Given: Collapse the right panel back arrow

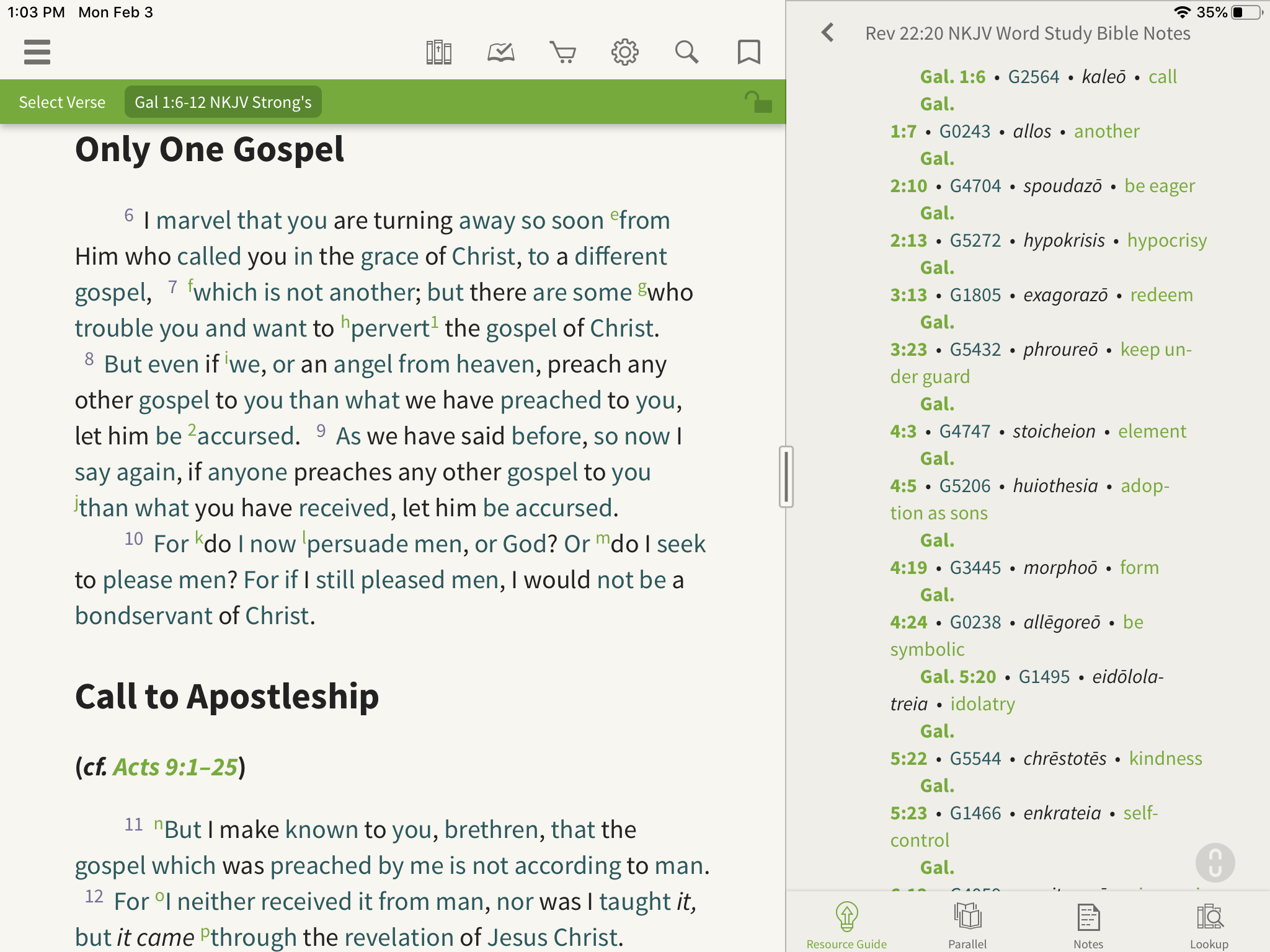Looking at the screenshot, I should point(827,33).
